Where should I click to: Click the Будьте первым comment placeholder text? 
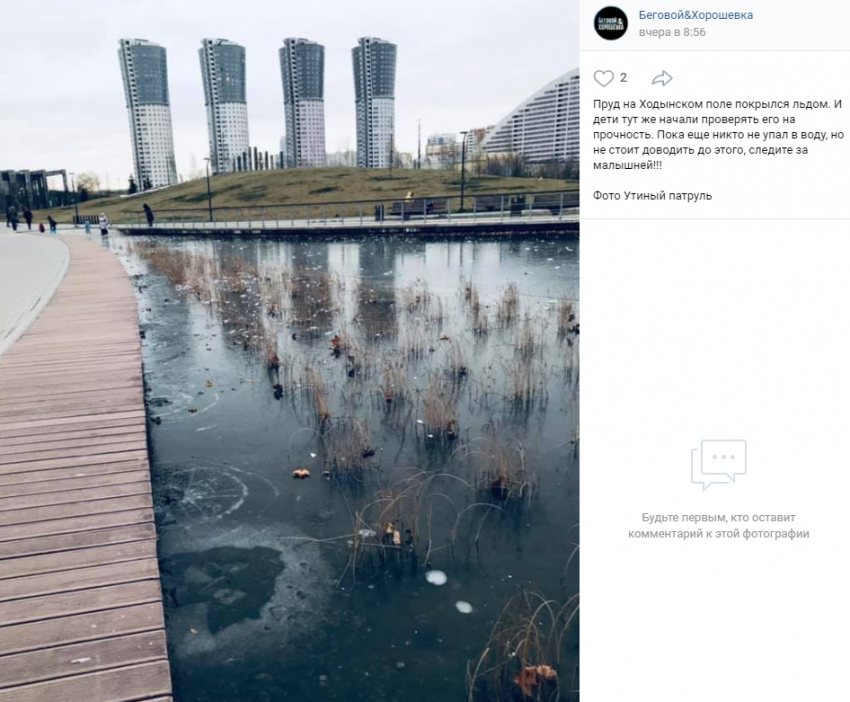click(x=719, y=526)
